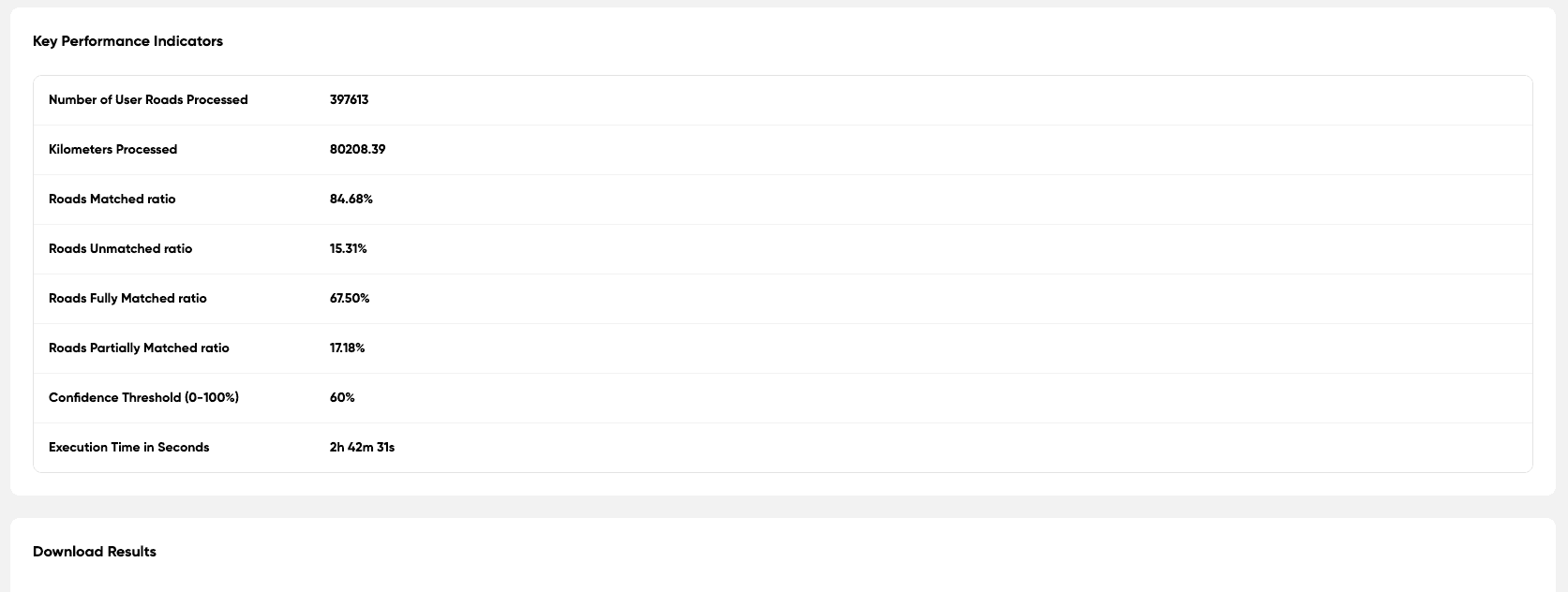Click the Roads Partially Matched ratio label

pos(139,348)
